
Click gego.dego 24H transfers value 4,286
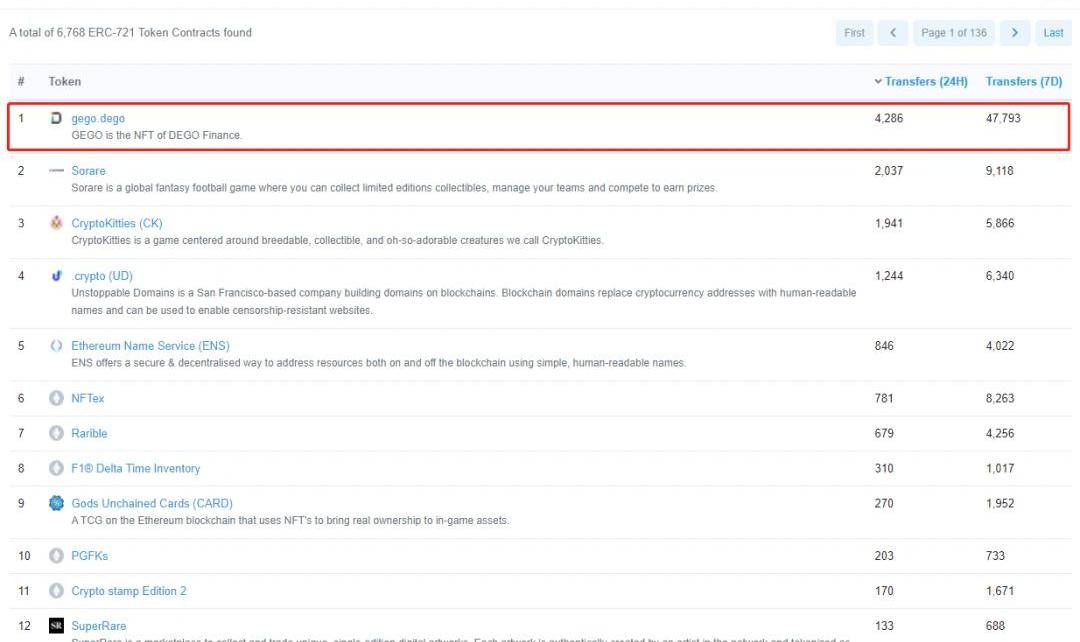[889, 118]
